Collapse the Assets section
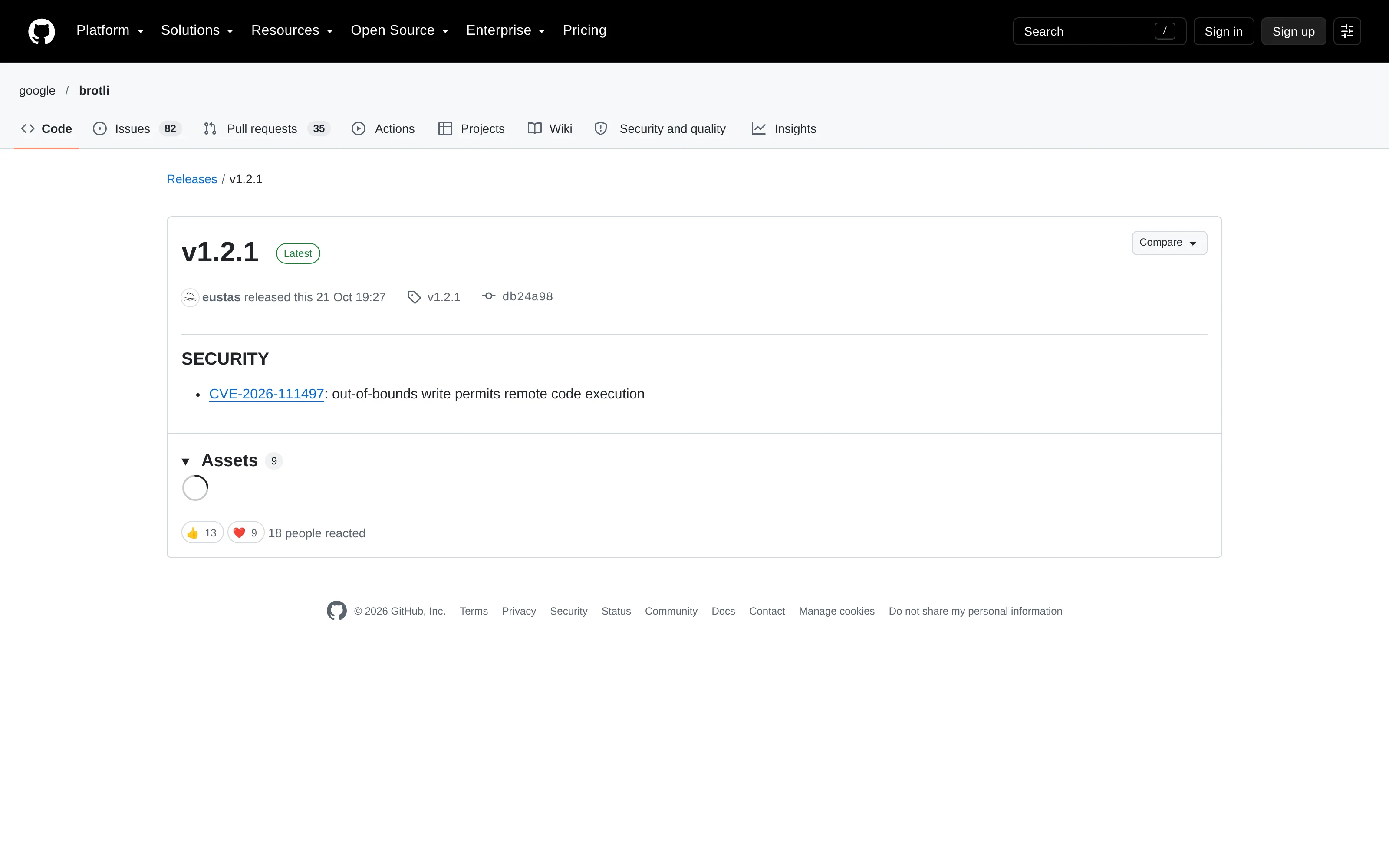The image size is (1389, 868). pyautogui.click(x=232, y=460)
